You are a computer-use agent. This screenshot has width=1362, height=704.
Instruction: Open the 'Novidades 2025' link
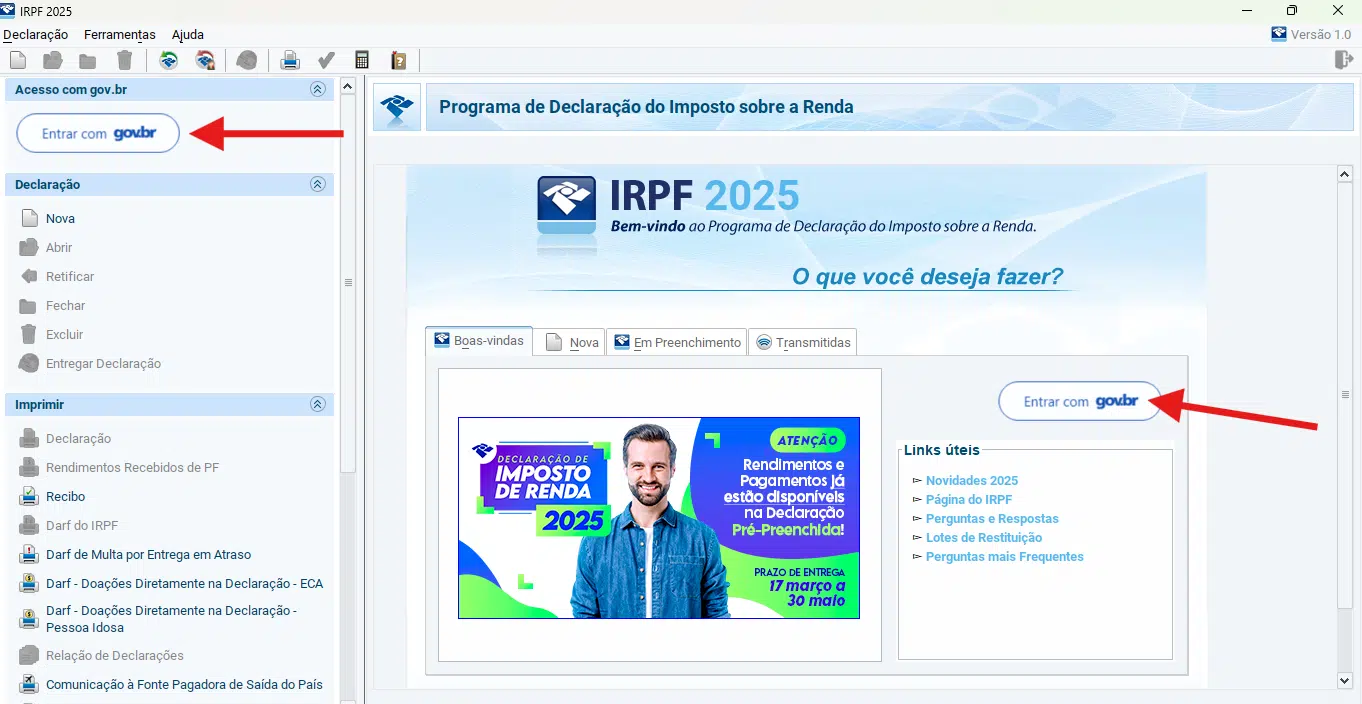tap(971, 481)
